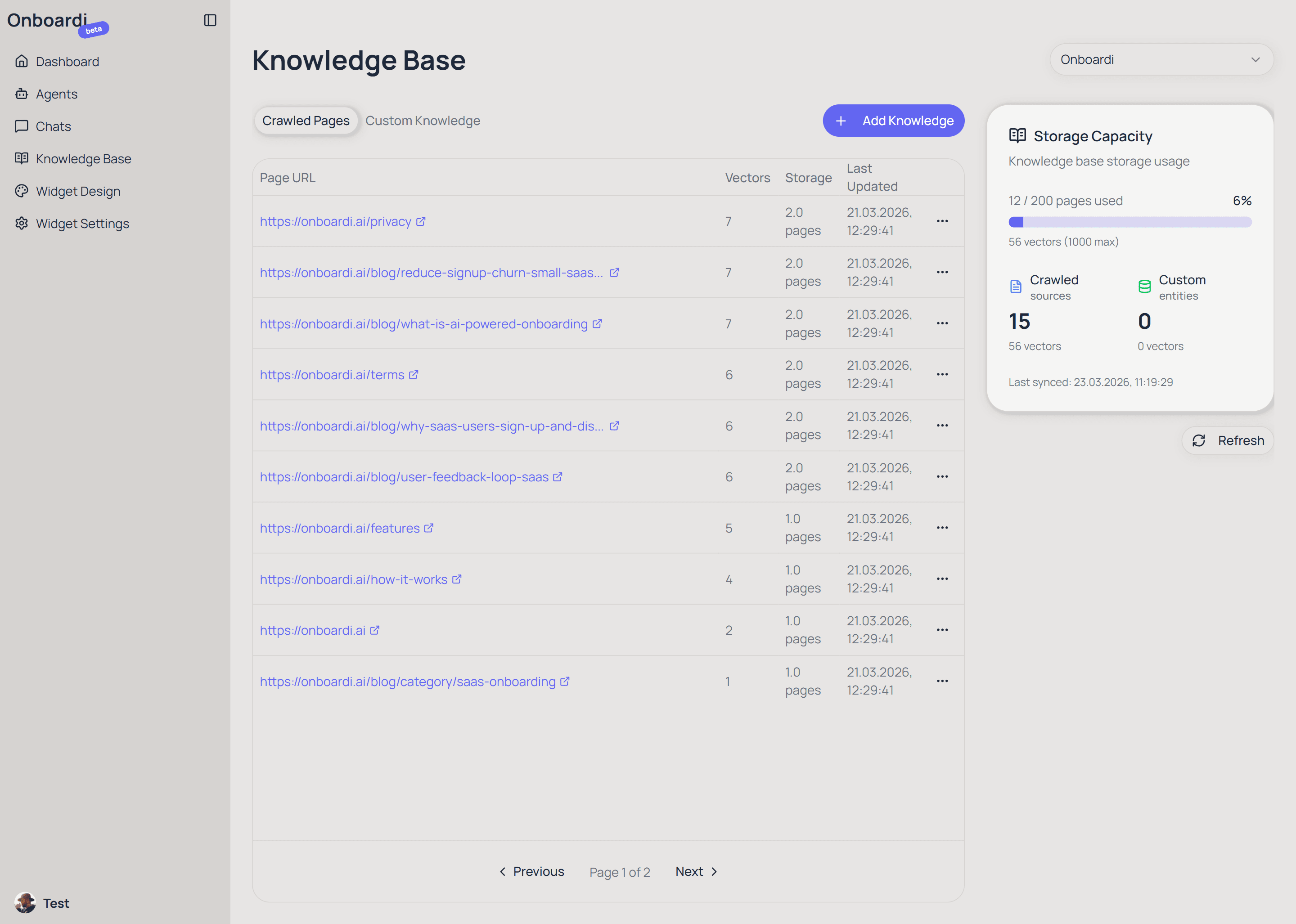Open external link icon for what-is-ai-powered-onboarding
This screenshot has height=924, width=1296.
(x=597, y=324)
